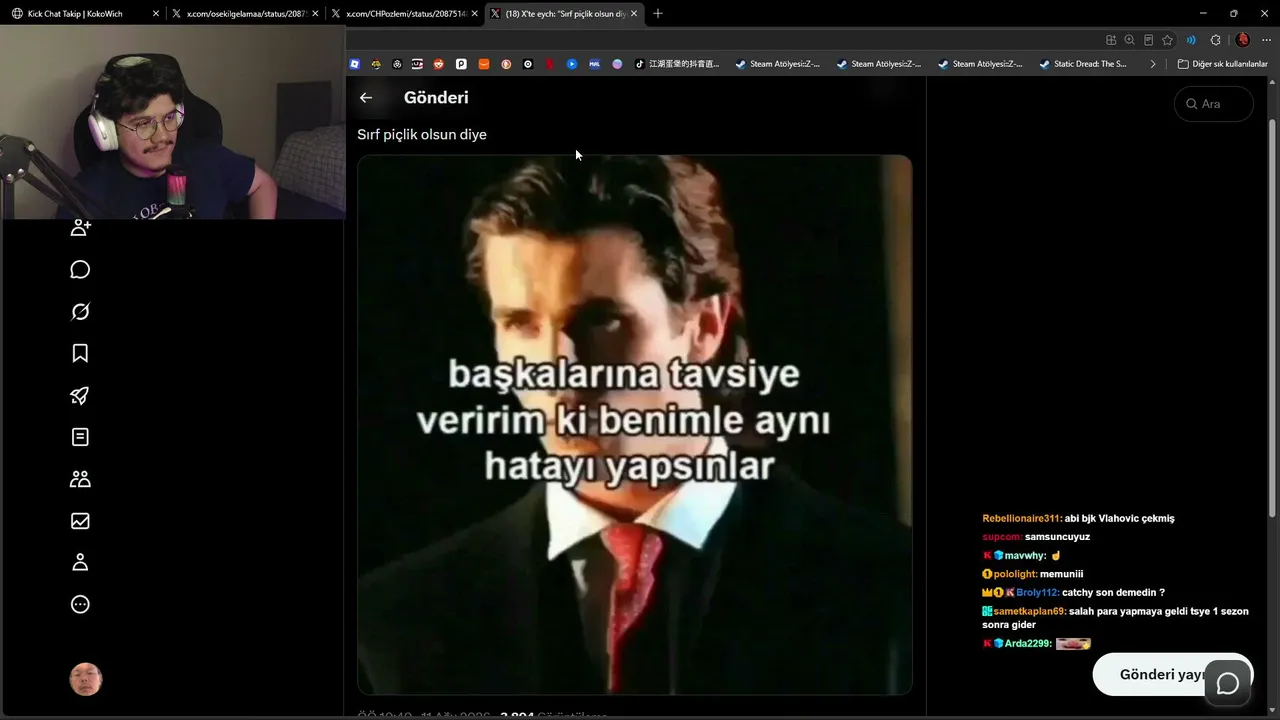Open a new browser tab with the plus button
The width and height of the screenshot is (1280, 720).
click(x=658, y=14)
